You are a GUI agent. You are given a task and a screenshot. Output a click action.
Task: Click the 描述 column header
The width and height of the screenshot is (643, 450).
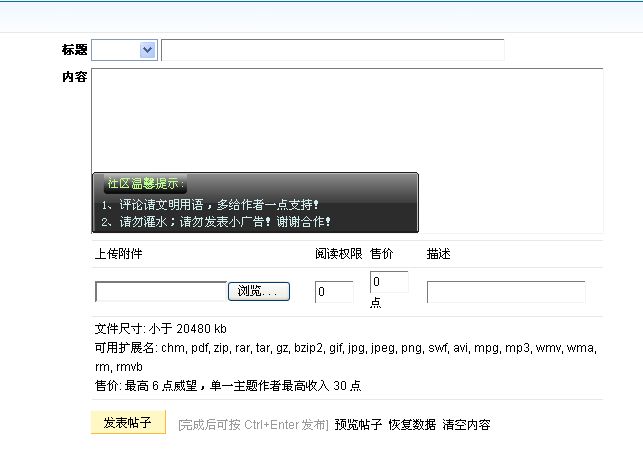438,254
